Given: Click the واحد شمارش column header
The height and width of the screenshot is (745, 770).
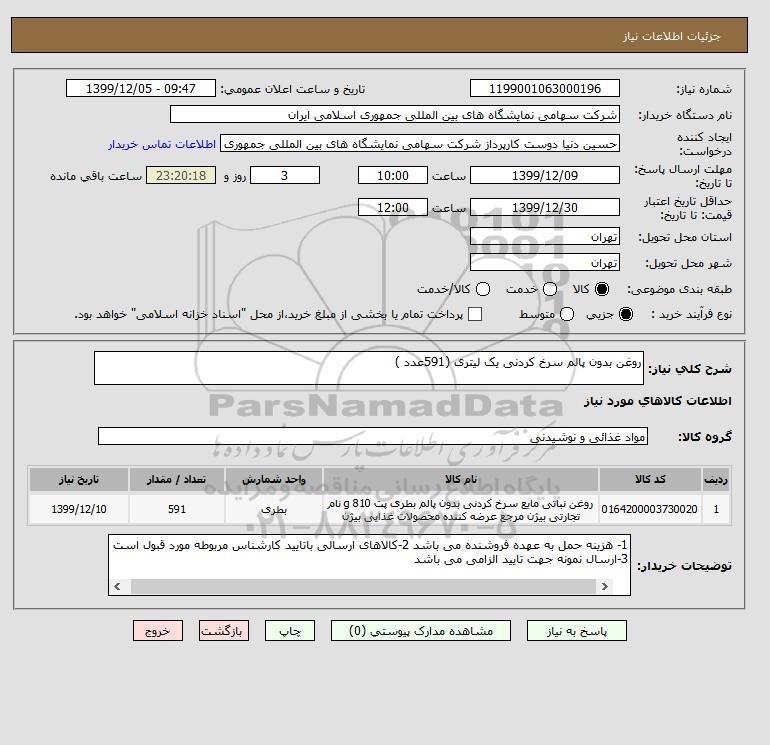Looking at the screenshot, I should pyautogui.click(x=274, y=479).
